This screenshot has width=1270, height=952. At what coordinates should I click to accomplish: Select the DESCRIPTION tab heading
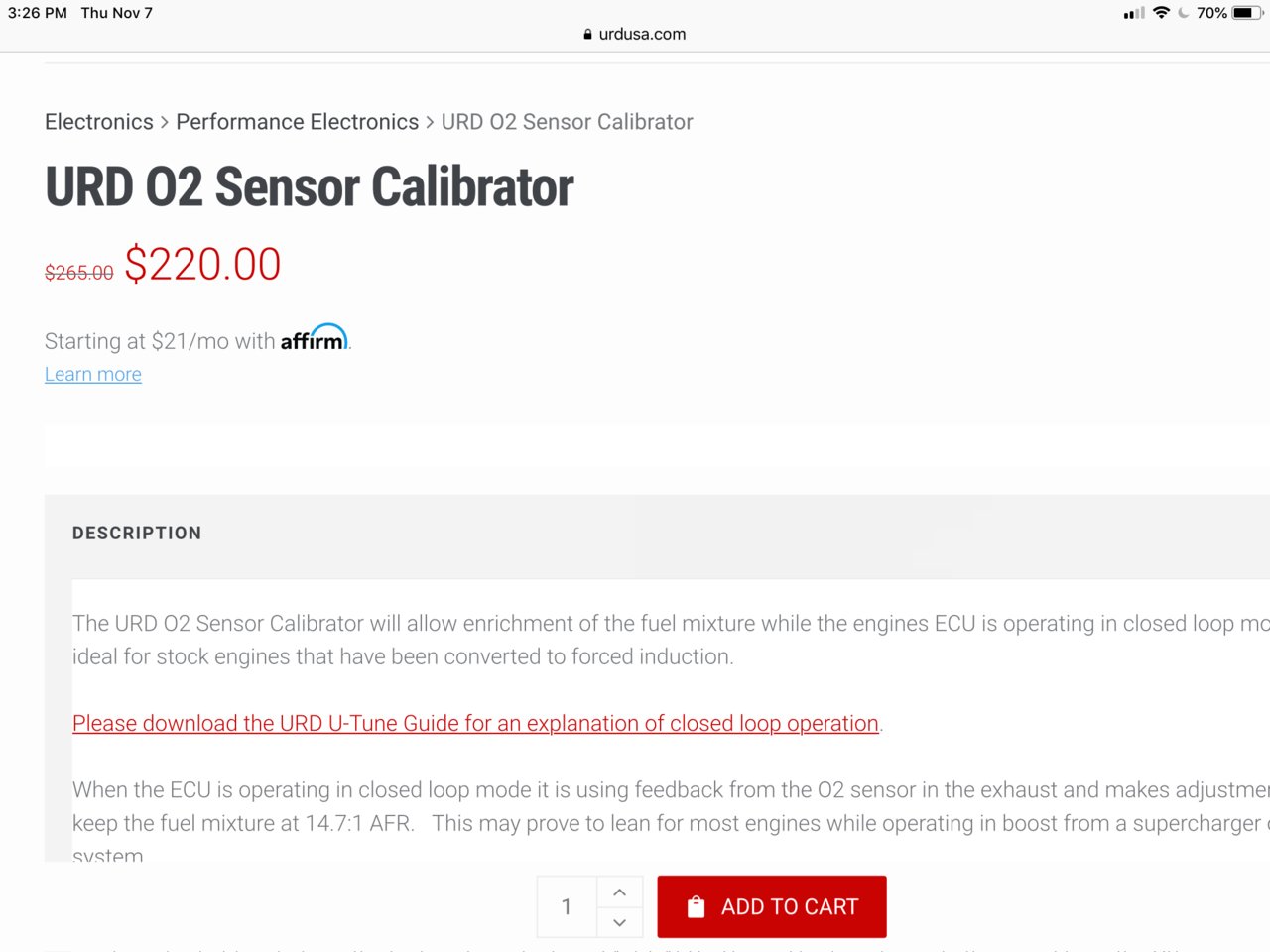pos(137,533)
